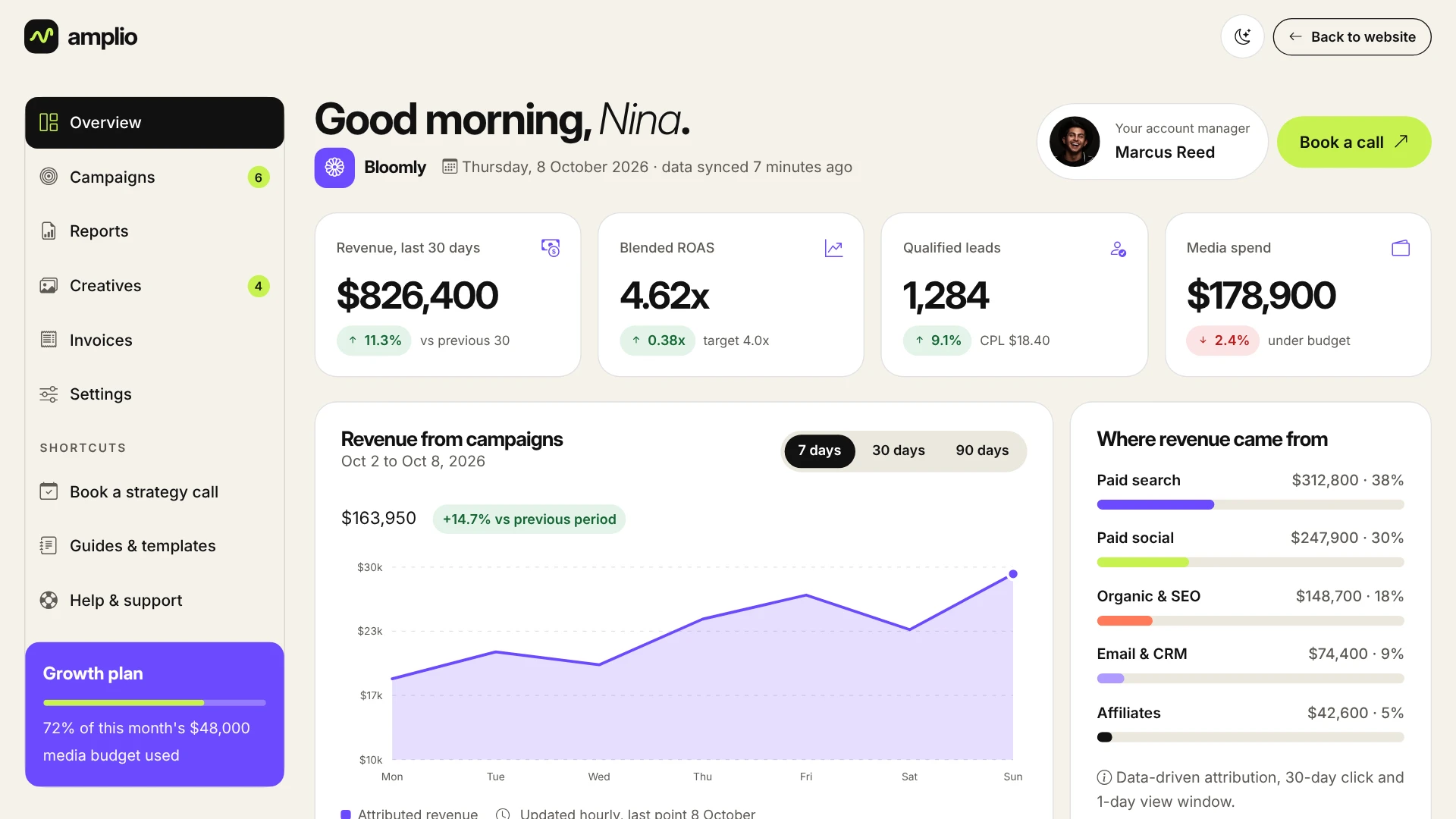This screenshot has width=1456, height=819.
Task: Click the Paid social progress bar
Action: [x=1250, y=563]
